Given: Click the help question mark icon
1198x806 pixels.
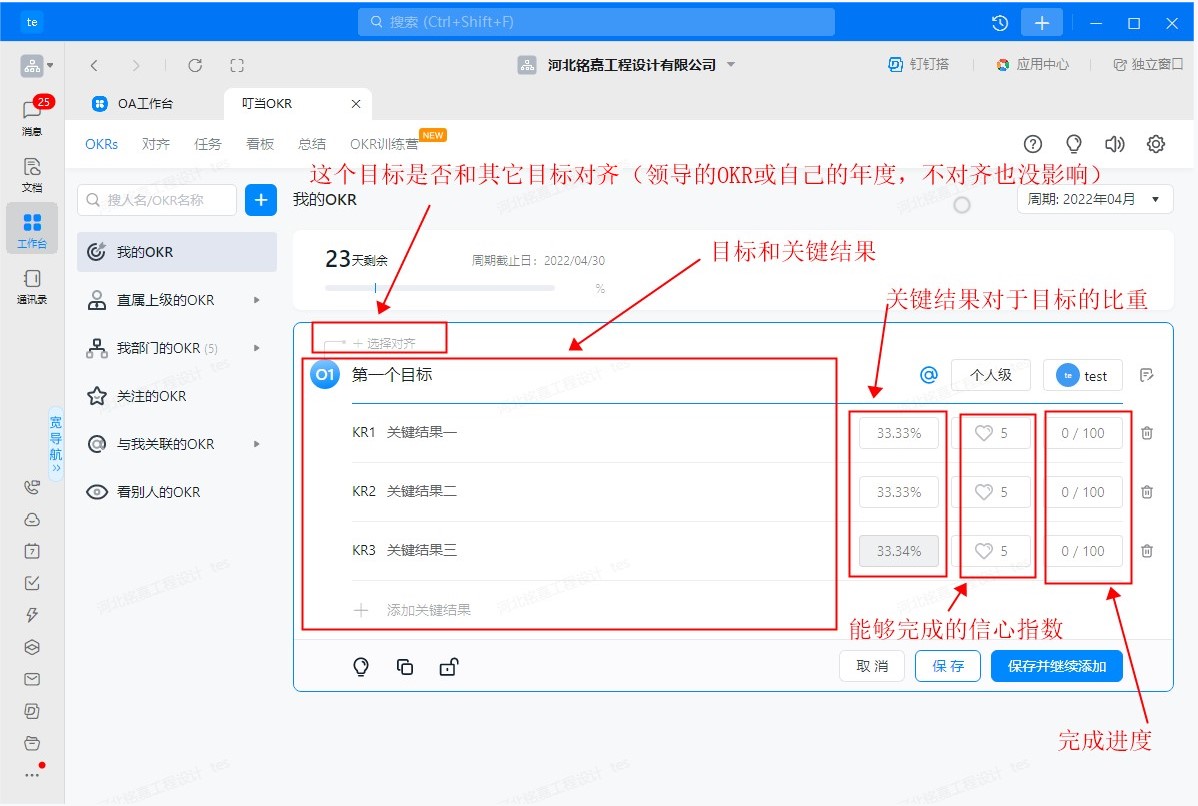Looking at the screenshot, I should click(1033, 144).
